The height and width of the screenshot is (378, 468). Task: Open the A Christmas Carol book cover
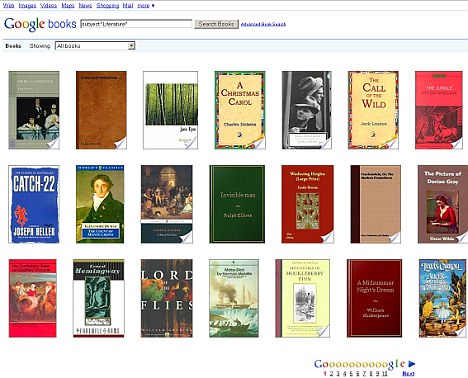(x=240, y=110)
